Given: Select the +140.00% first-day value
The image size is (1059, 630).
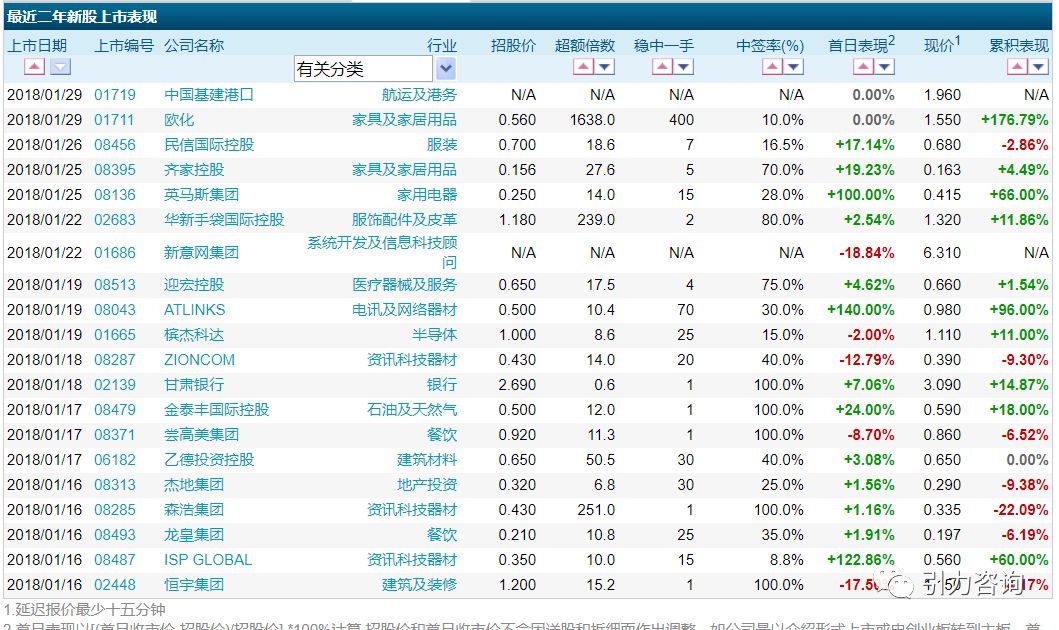Looking at the screenshot, I should pos(861,309).
